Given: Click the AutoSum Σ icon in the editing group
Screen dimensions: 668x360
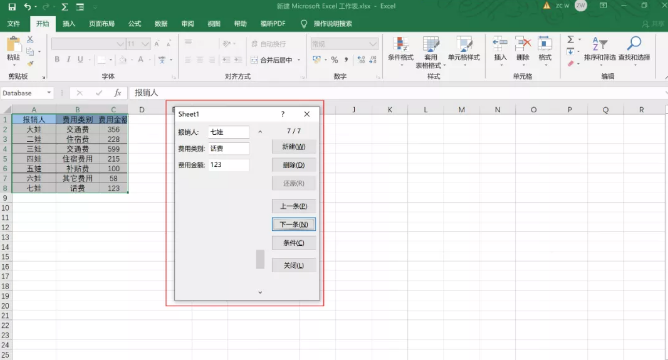Looking at the screenshot, I should pos(570,39).
